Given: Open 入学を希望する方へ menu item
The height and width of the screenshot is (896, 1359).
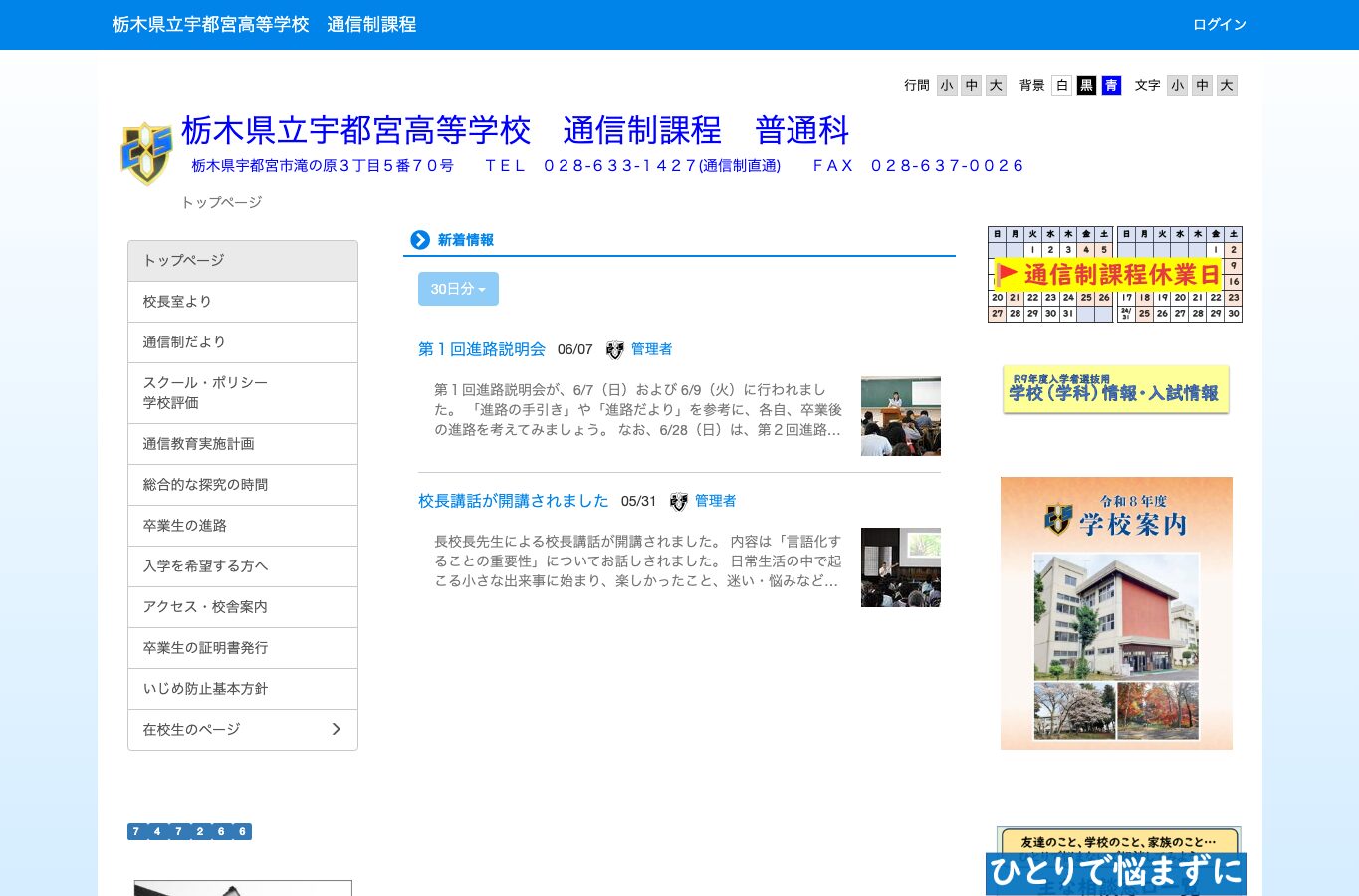Looking at the screenshot, I should click(x=243, y=566).
